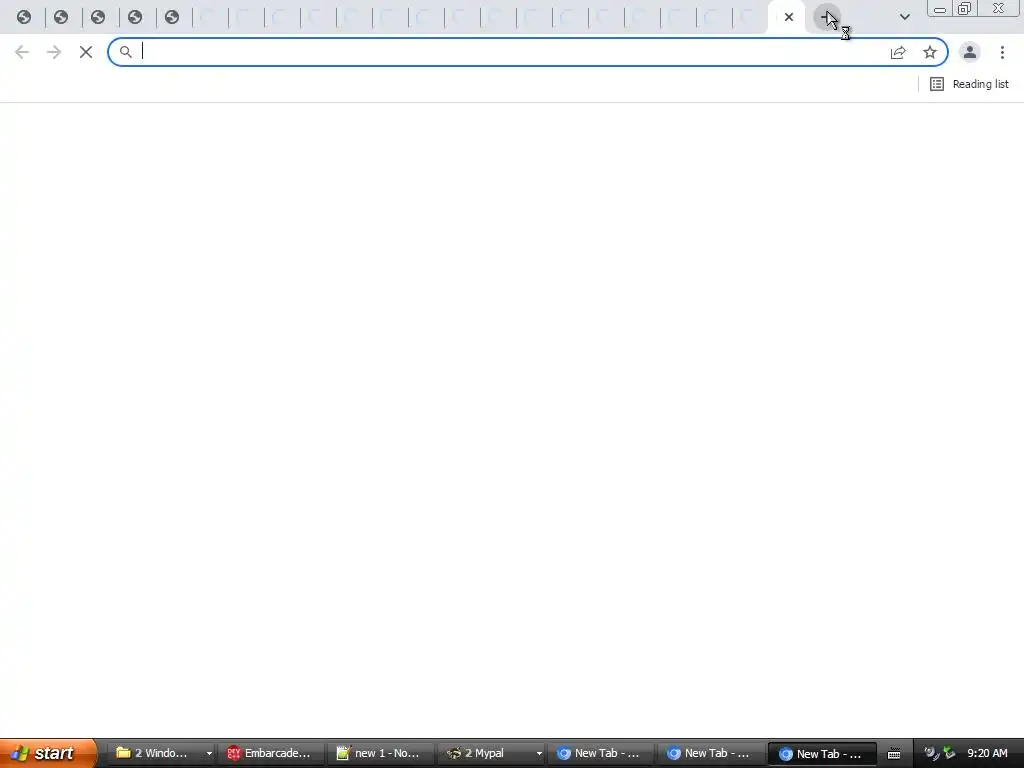1024x768 pixels.
Task: Click the 9:20 AM clock
Action: point(987,753)
